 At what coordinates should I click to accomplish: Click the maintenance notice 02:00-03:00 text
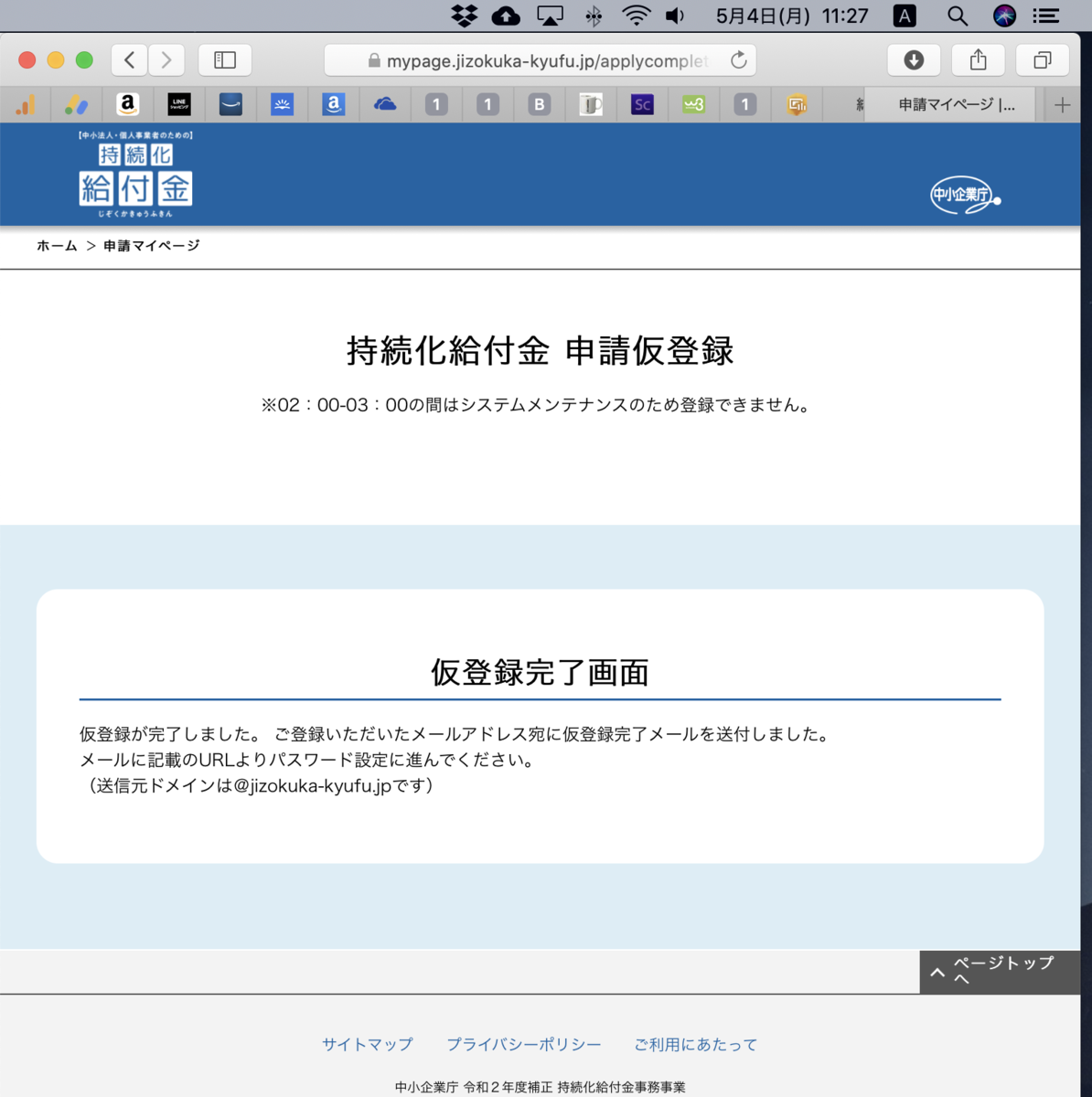[537, 405]
